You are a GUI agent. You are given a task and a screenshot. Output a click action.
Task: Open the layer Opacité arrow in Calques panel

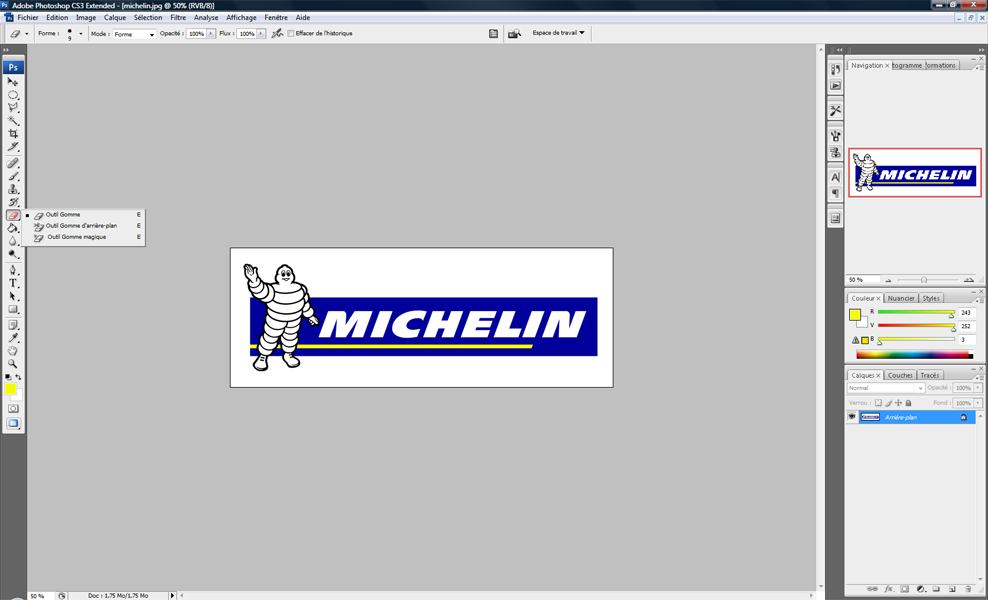click(978, 388)
